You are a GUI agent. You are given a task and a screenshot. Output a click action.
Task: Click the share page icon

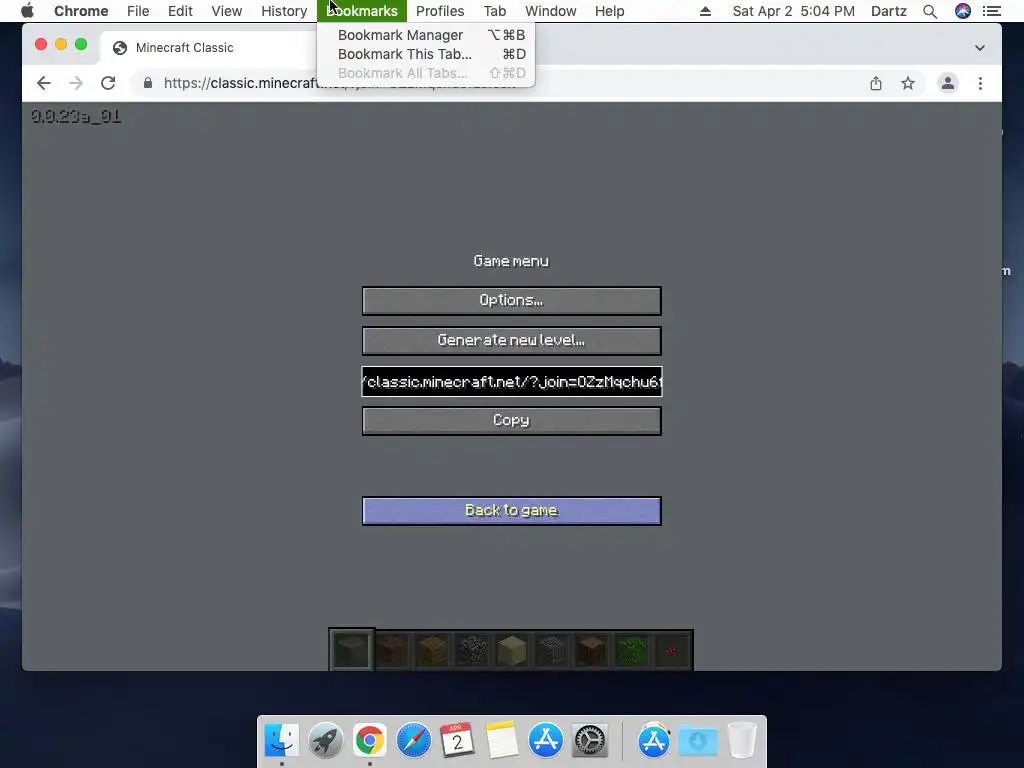pos(876,83)
